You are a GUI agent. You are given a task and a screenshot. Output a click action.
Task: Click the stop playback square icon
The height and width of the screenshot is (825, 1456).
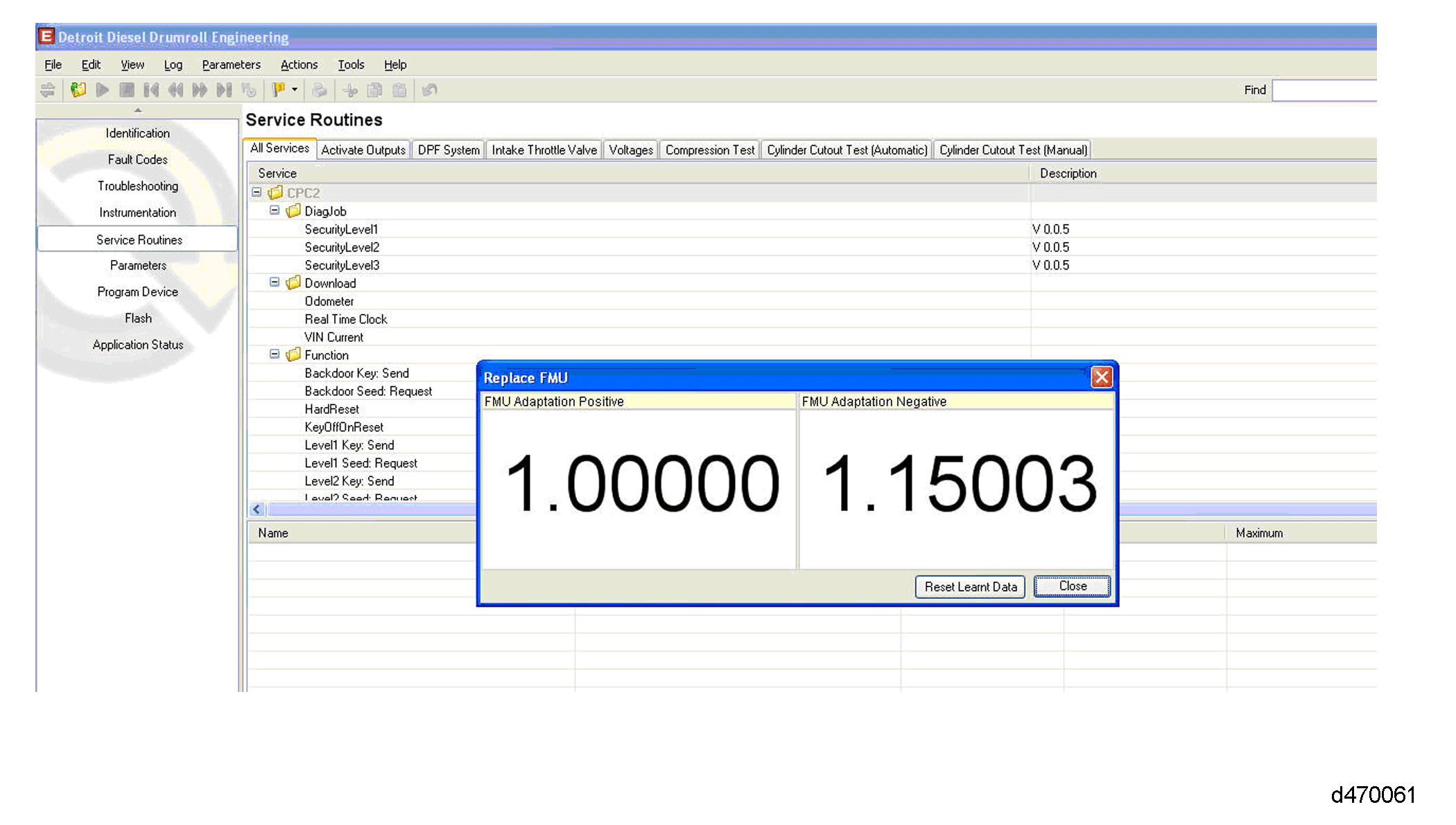click(x=127, y=90)
